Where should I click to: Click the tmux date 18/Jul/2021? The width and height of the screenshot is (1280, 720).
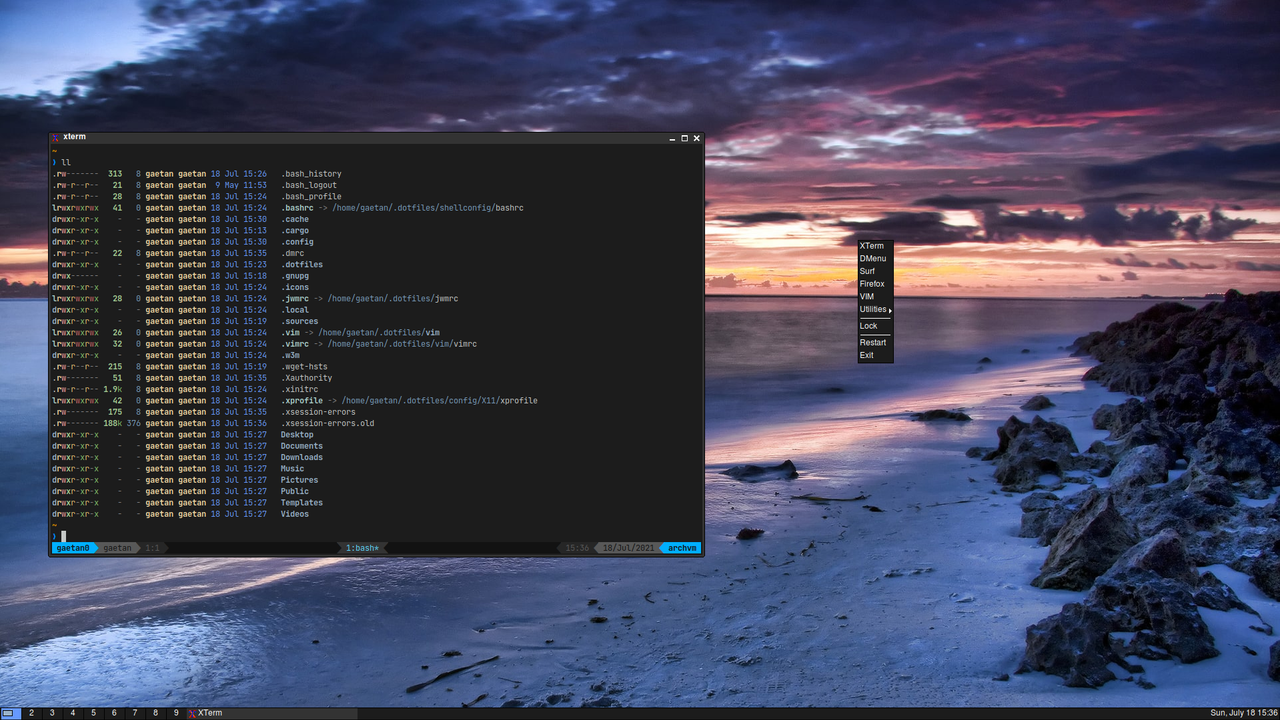[628, 548]
